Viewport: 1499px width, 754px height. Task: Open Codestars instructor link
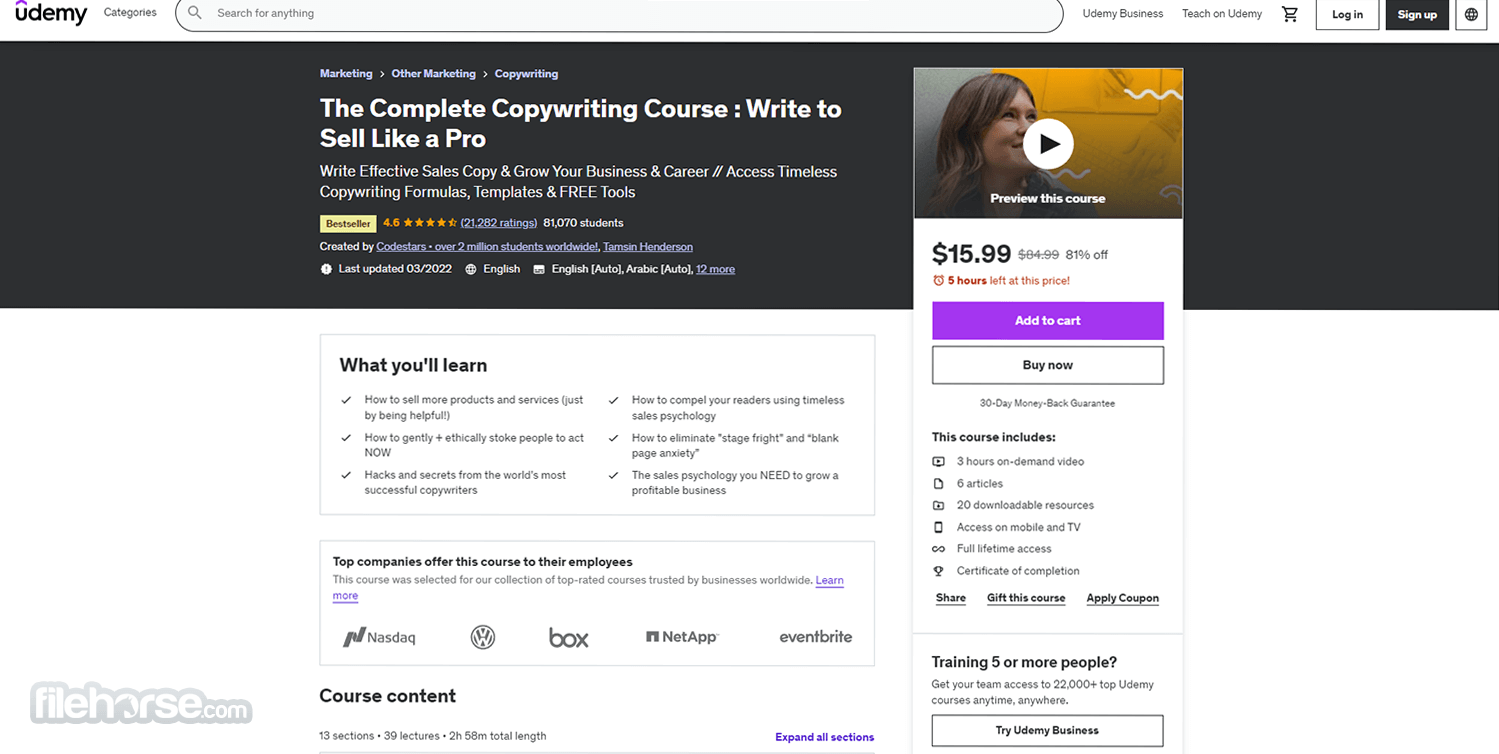tap(487, 247)
